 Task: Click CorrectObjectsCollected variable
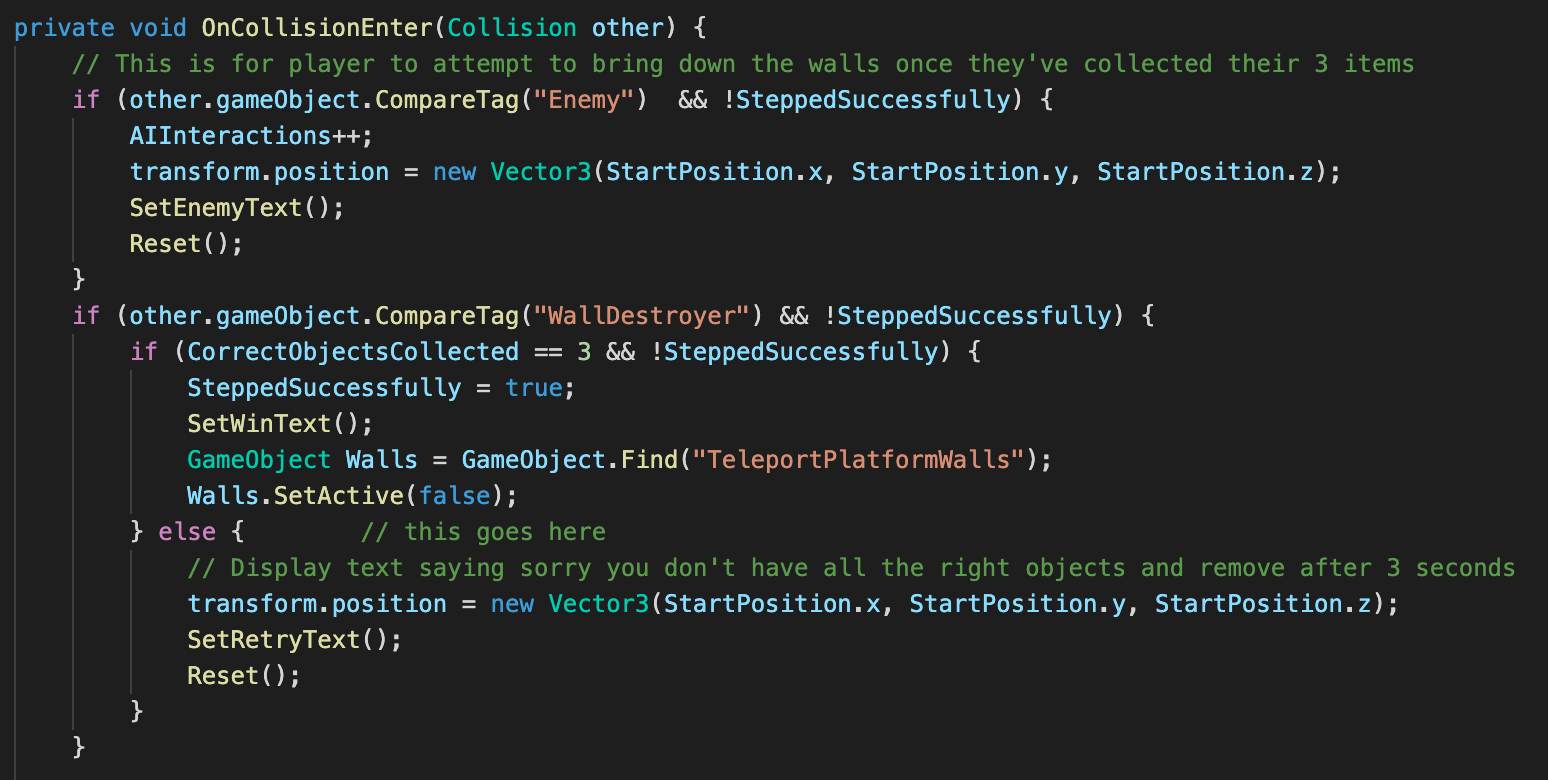353,351
